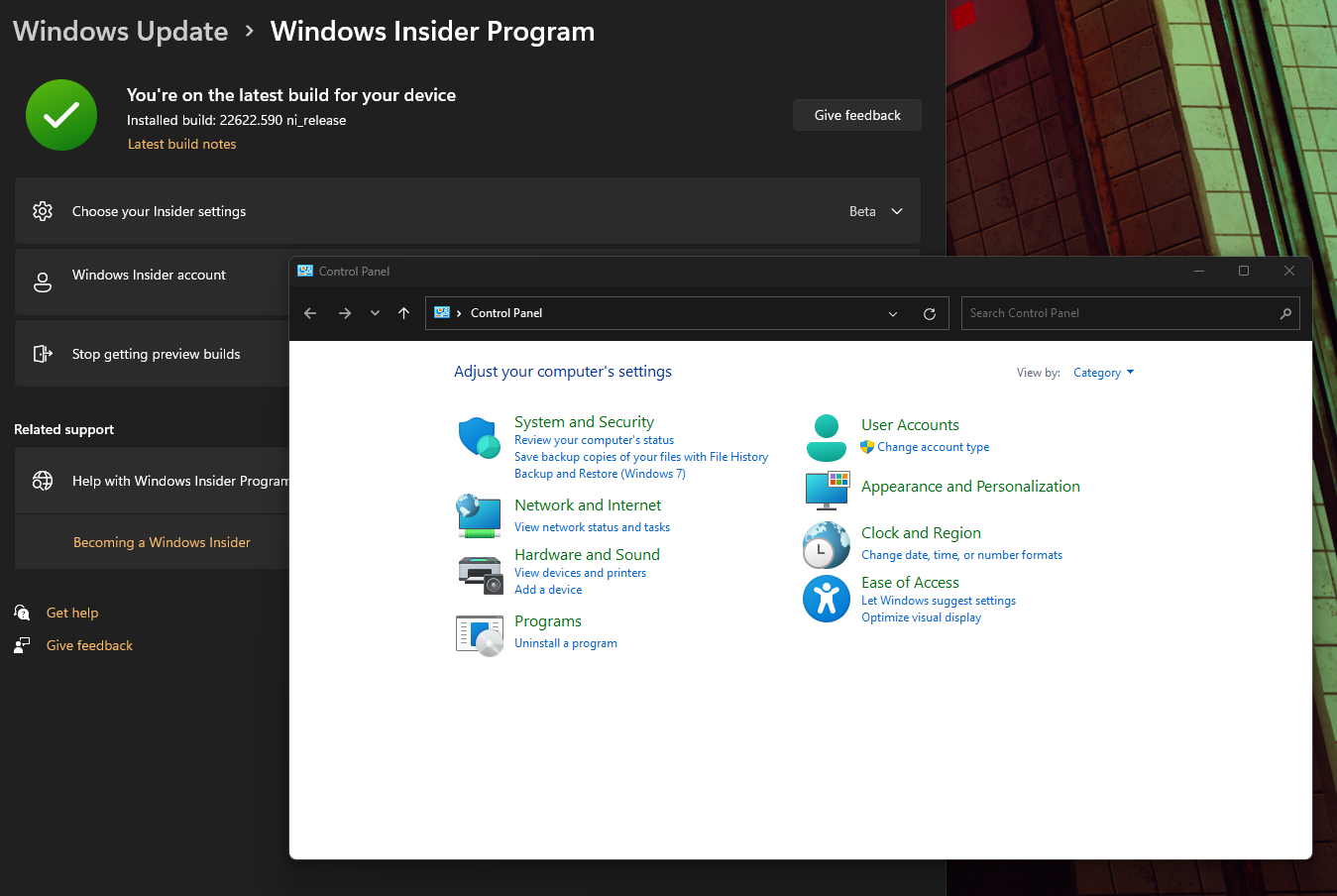Refresh the Control Panel view
Viewport: 1337px width, 896px height.
(x=930, y=313)
